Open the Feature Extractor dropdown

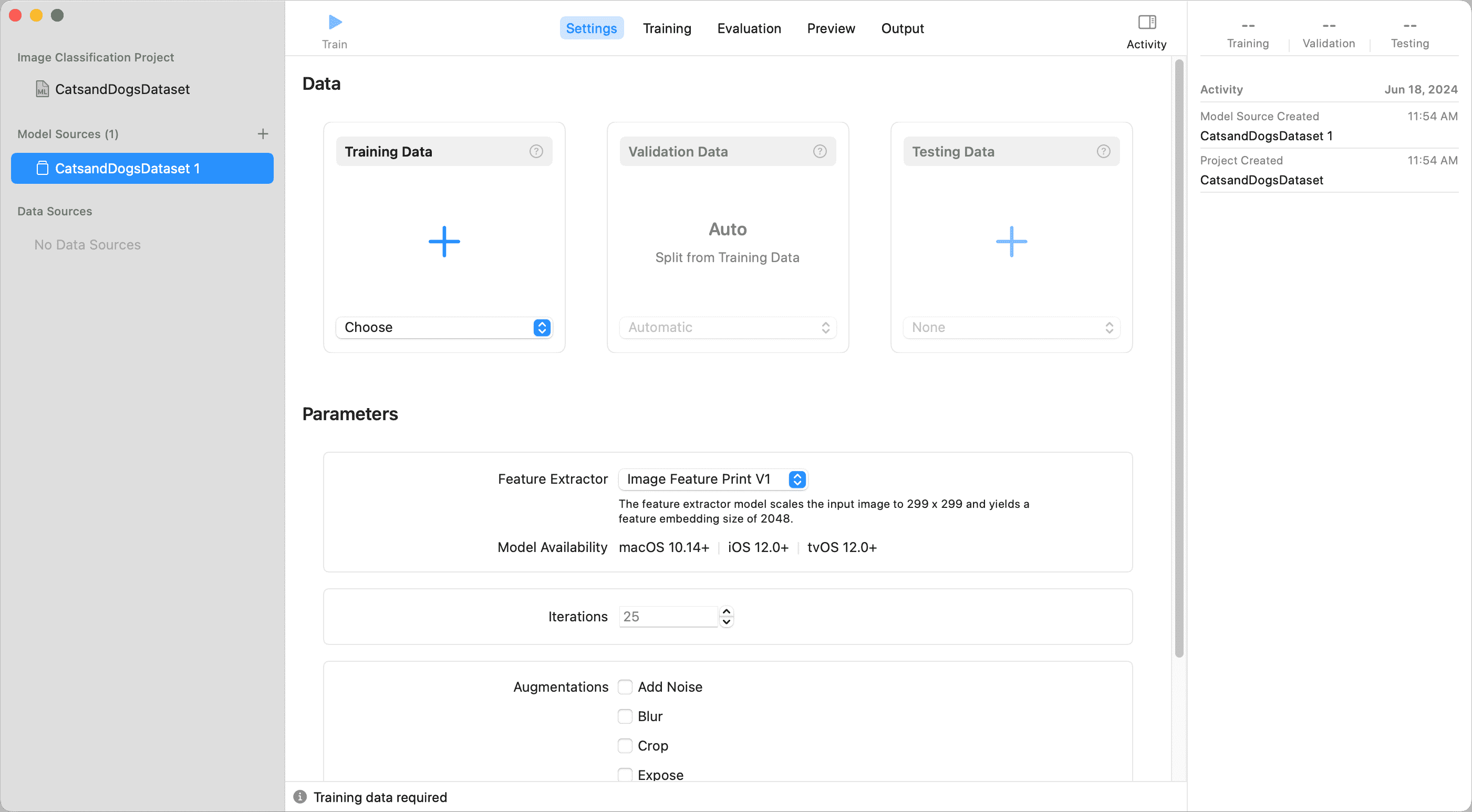pyautogui.click(x=712, y=480)
